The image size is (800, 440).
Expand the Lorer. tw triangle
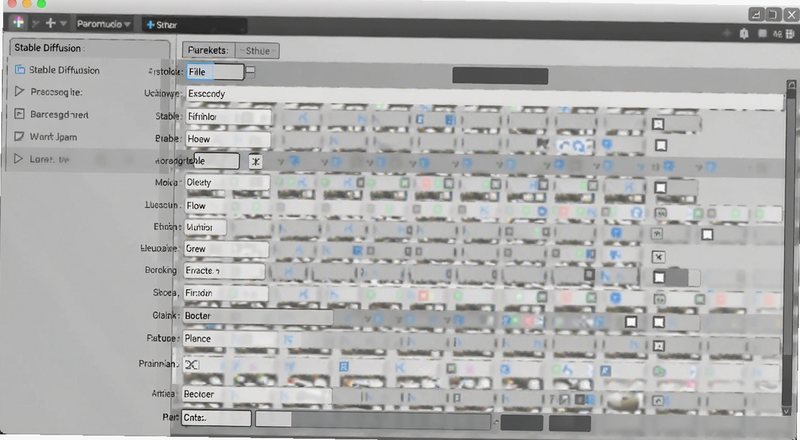click(18, 159)
